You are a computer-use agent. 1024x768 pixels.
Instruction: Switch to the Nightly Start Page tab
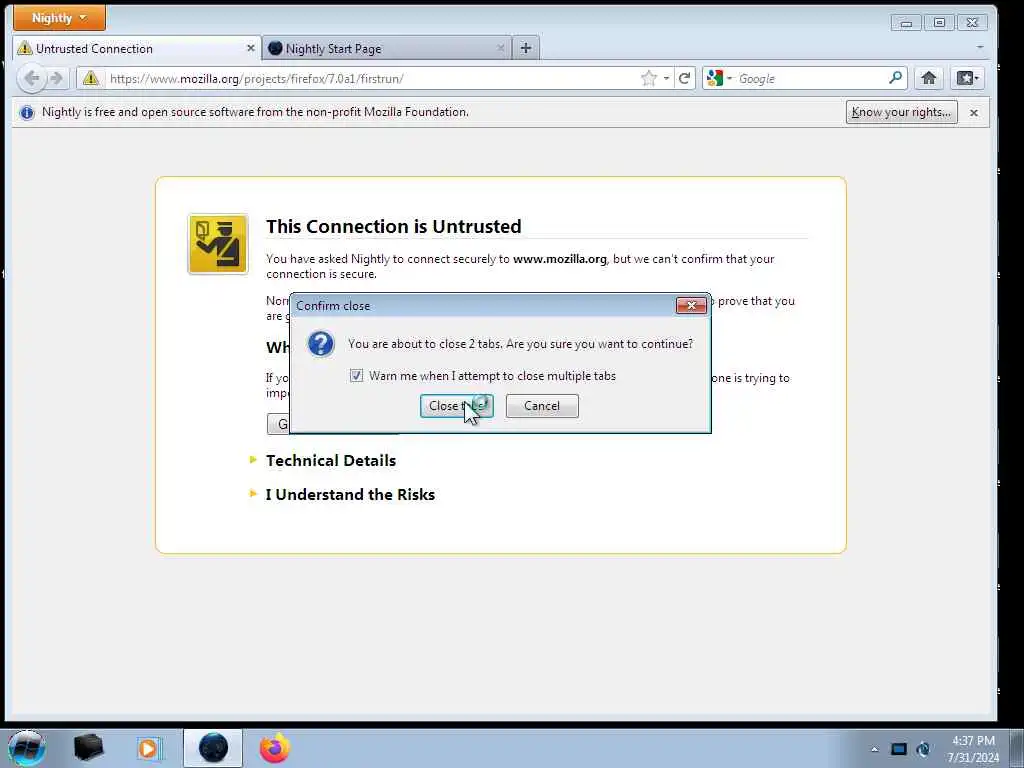tap(387, 48)
